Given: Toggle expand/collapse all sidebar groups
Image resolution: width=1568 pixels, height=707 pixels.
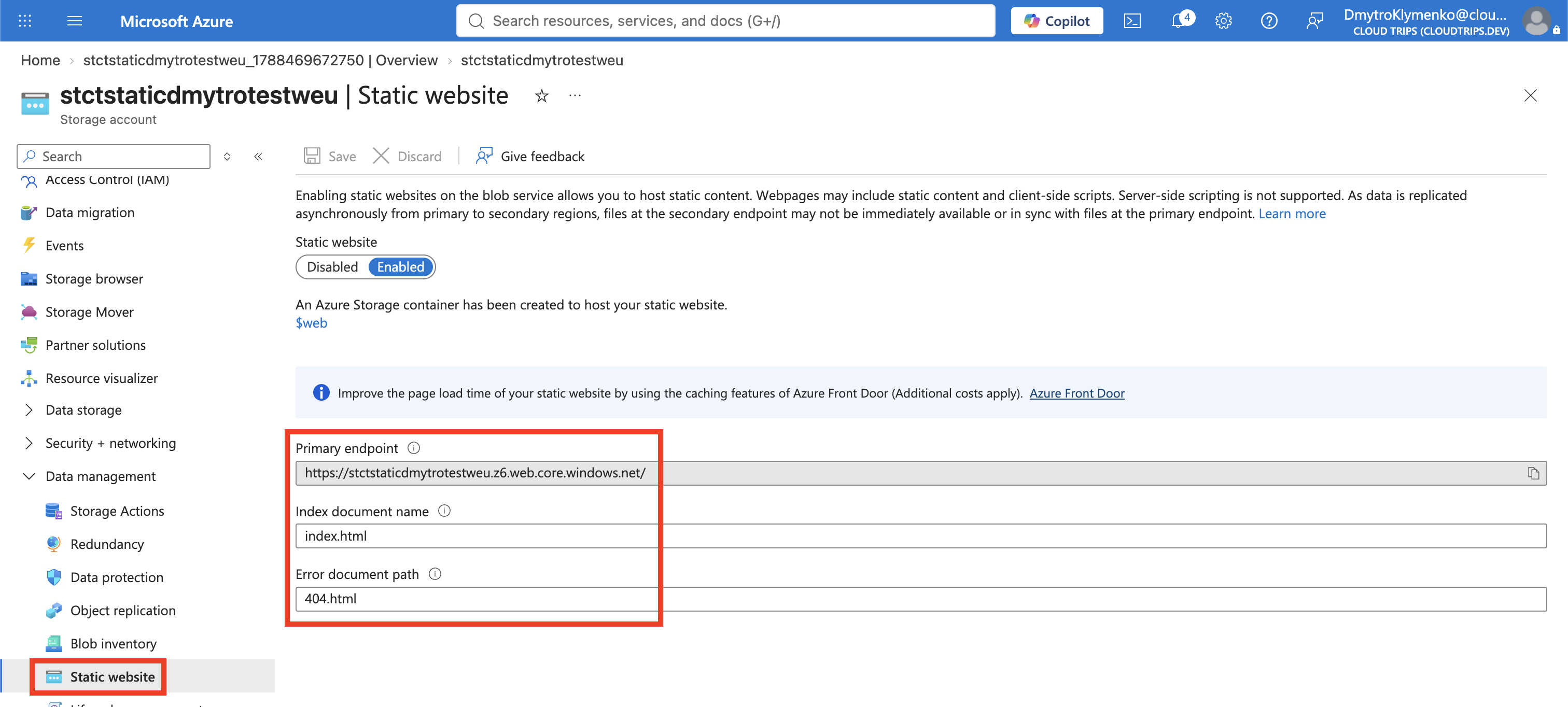Looking at the screenshot, I should pyautogui.click(x=227, y=157).
